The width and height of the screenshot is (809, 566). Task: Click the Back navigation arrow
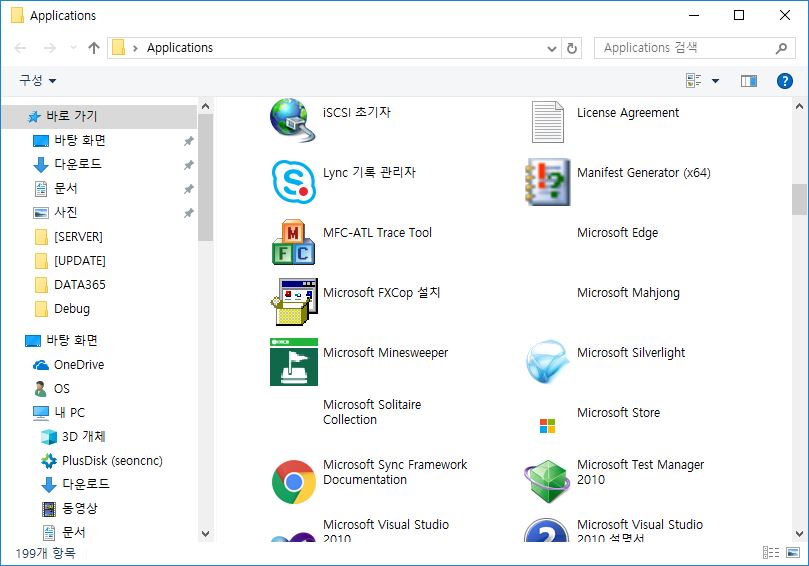pos(20,48)
